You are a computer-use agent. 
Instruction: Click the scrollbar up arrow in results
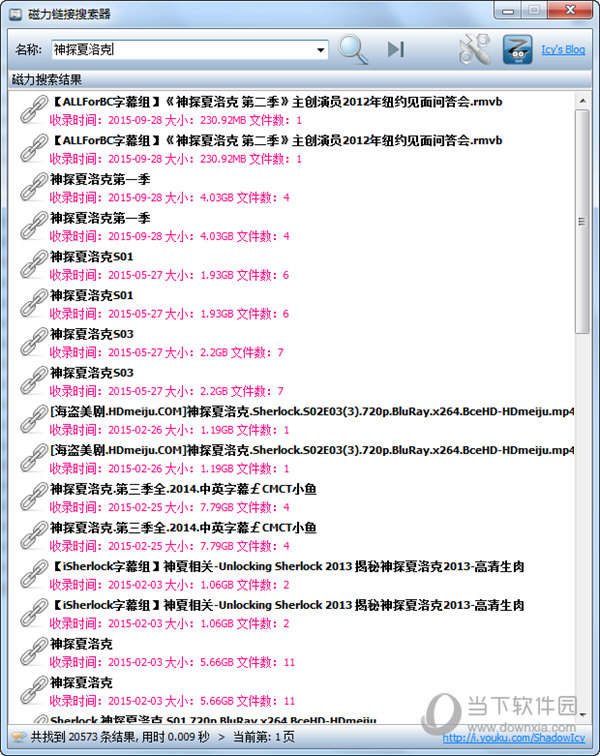pos(582,101)
